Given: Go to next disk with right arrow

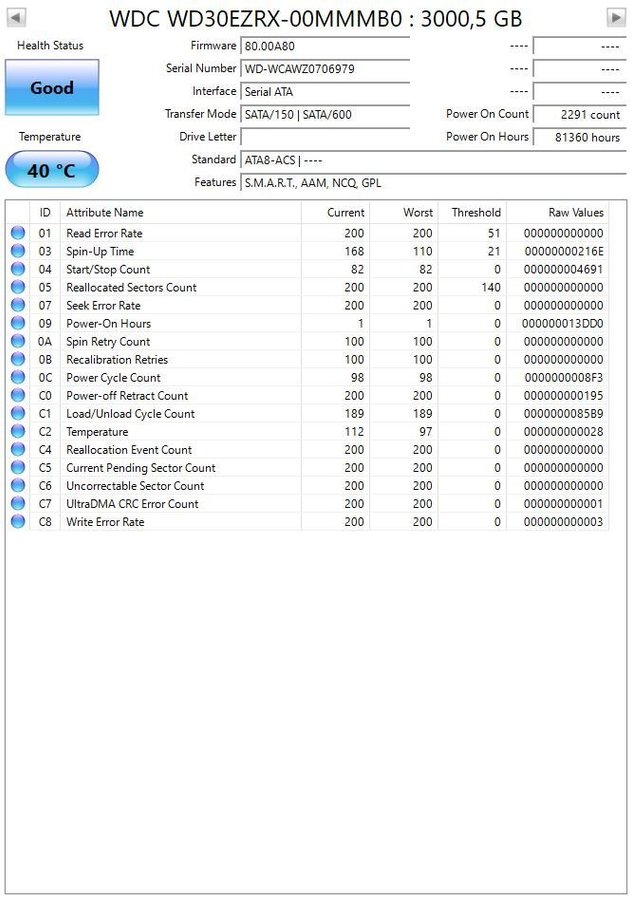Looking at the screenshot, I should tap(616, 18).
